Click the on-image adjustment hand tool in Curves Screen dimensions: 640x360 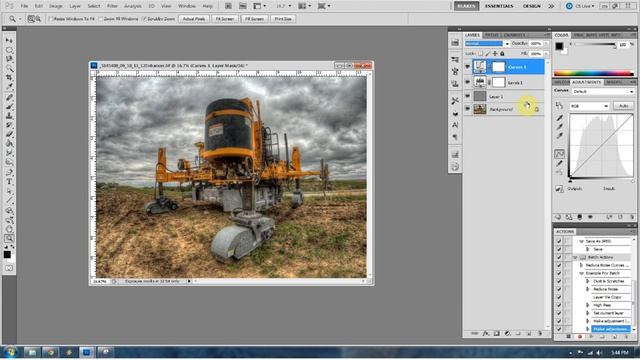click(x=559, y=106)
